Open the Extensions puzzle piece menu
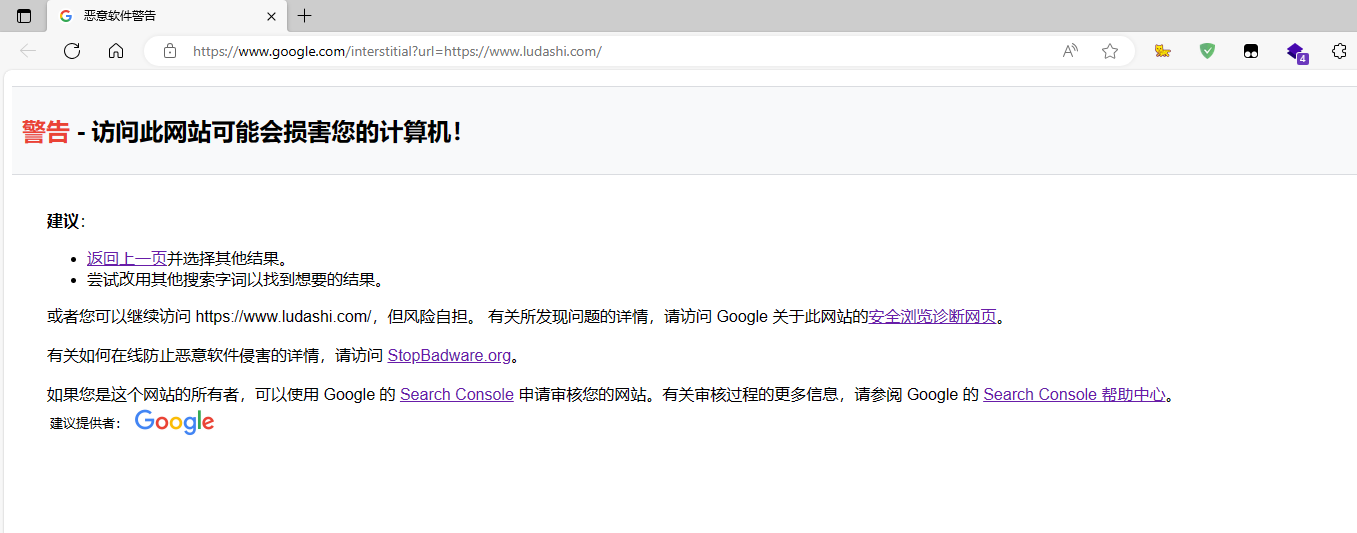1357x533 pixels. pyautogui.click(x=1339, y=51)
